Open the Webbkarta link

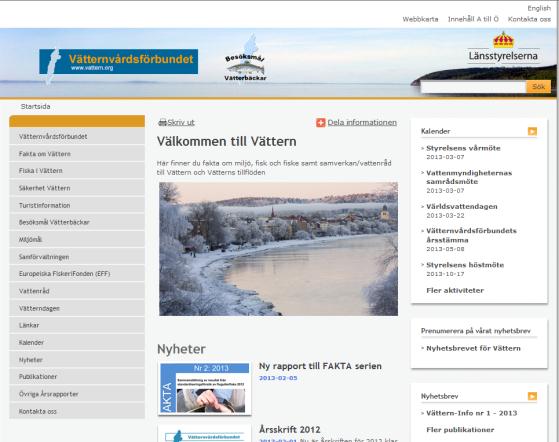[420, 19]
